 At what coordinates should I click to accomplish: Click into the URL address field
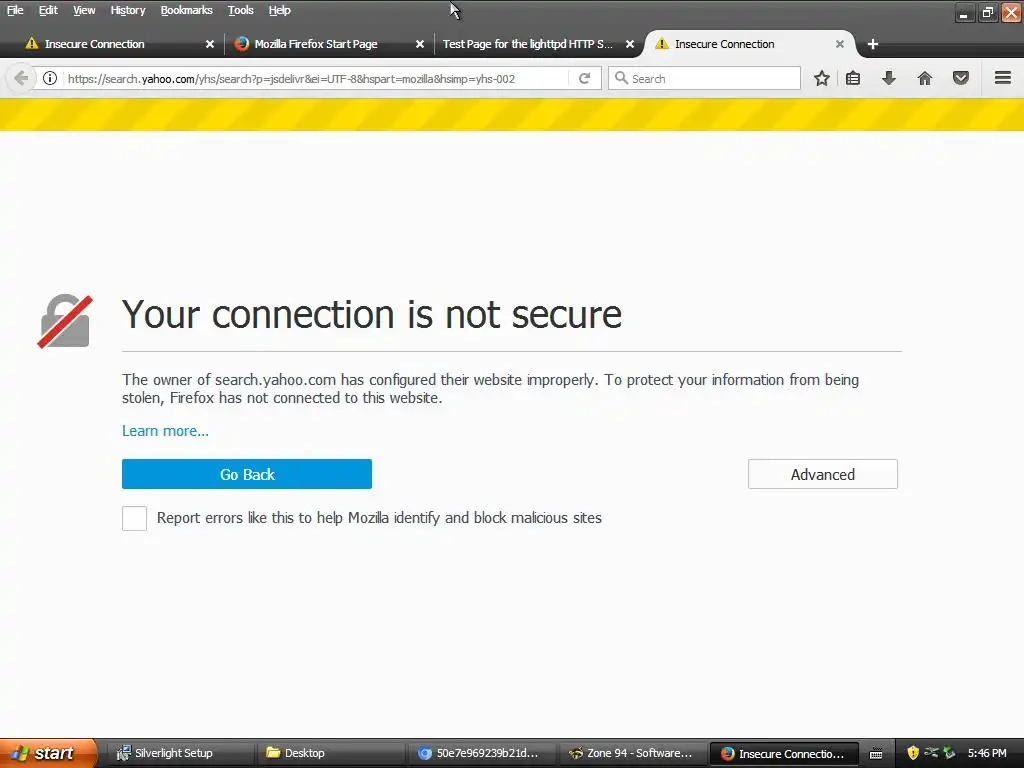[316, 78]
